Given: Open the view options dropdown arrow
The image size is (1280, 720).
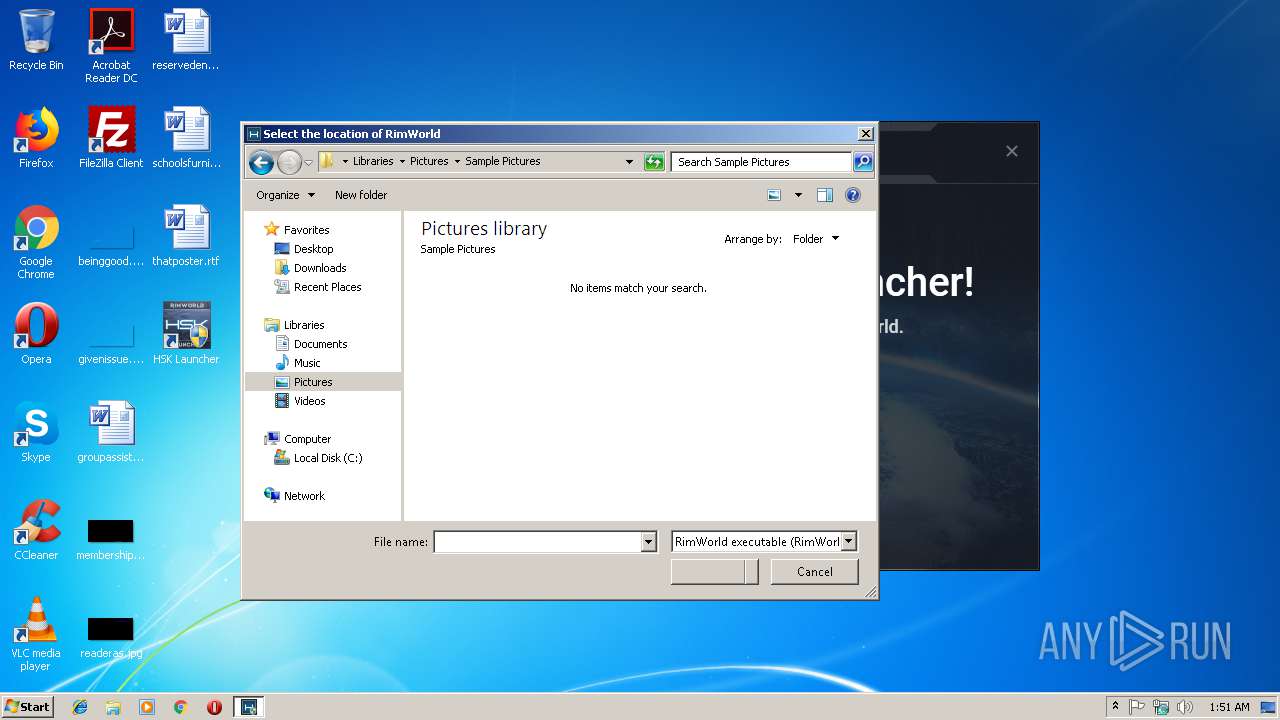Looking at the screenshot, I should (x=798, y=195).
